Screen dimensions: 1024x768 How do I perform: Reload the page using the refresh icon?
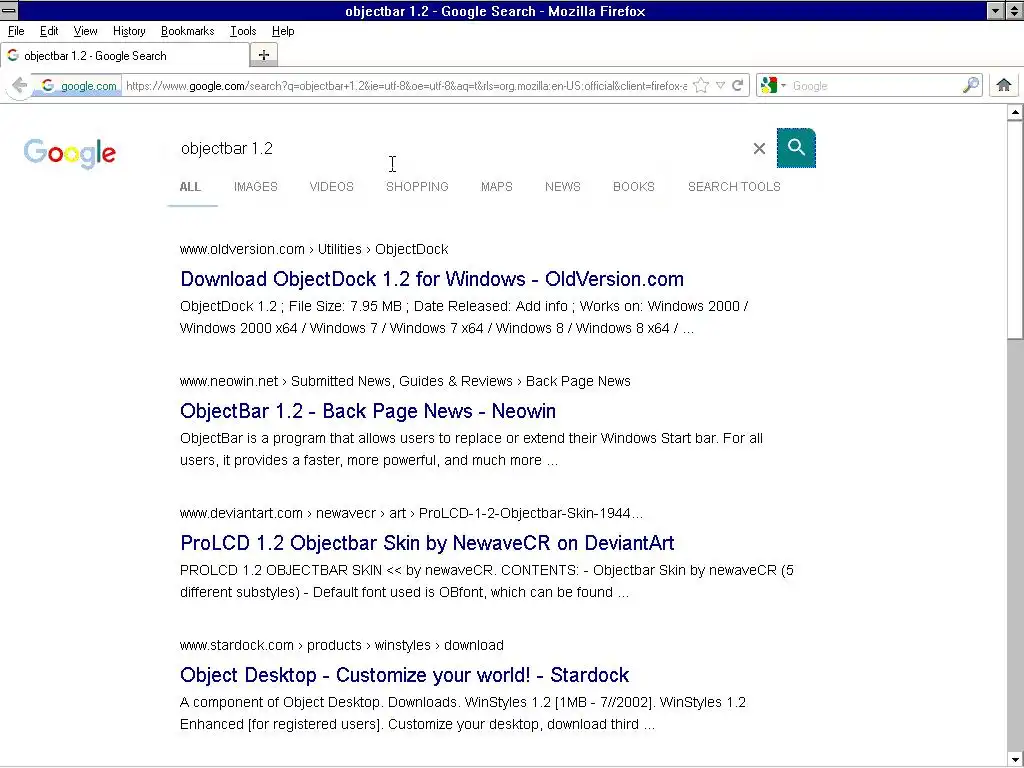737,86
